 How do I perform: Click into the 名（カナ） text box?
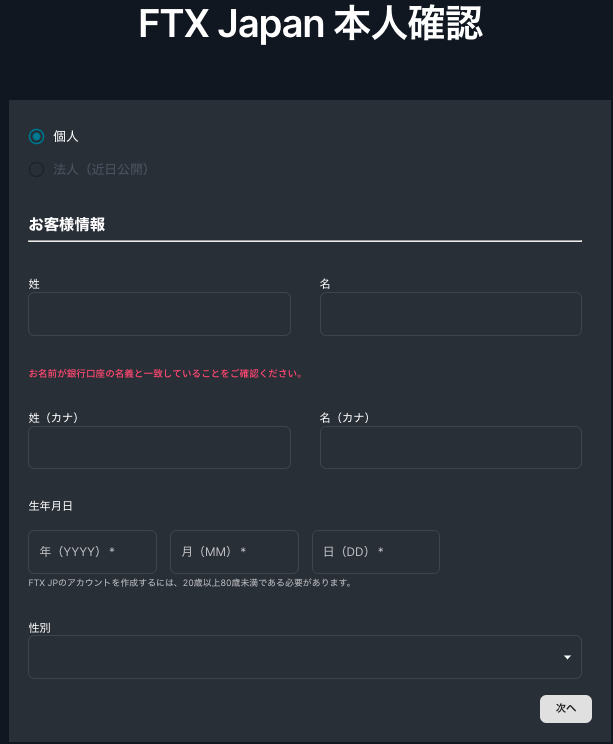[450, 447]
